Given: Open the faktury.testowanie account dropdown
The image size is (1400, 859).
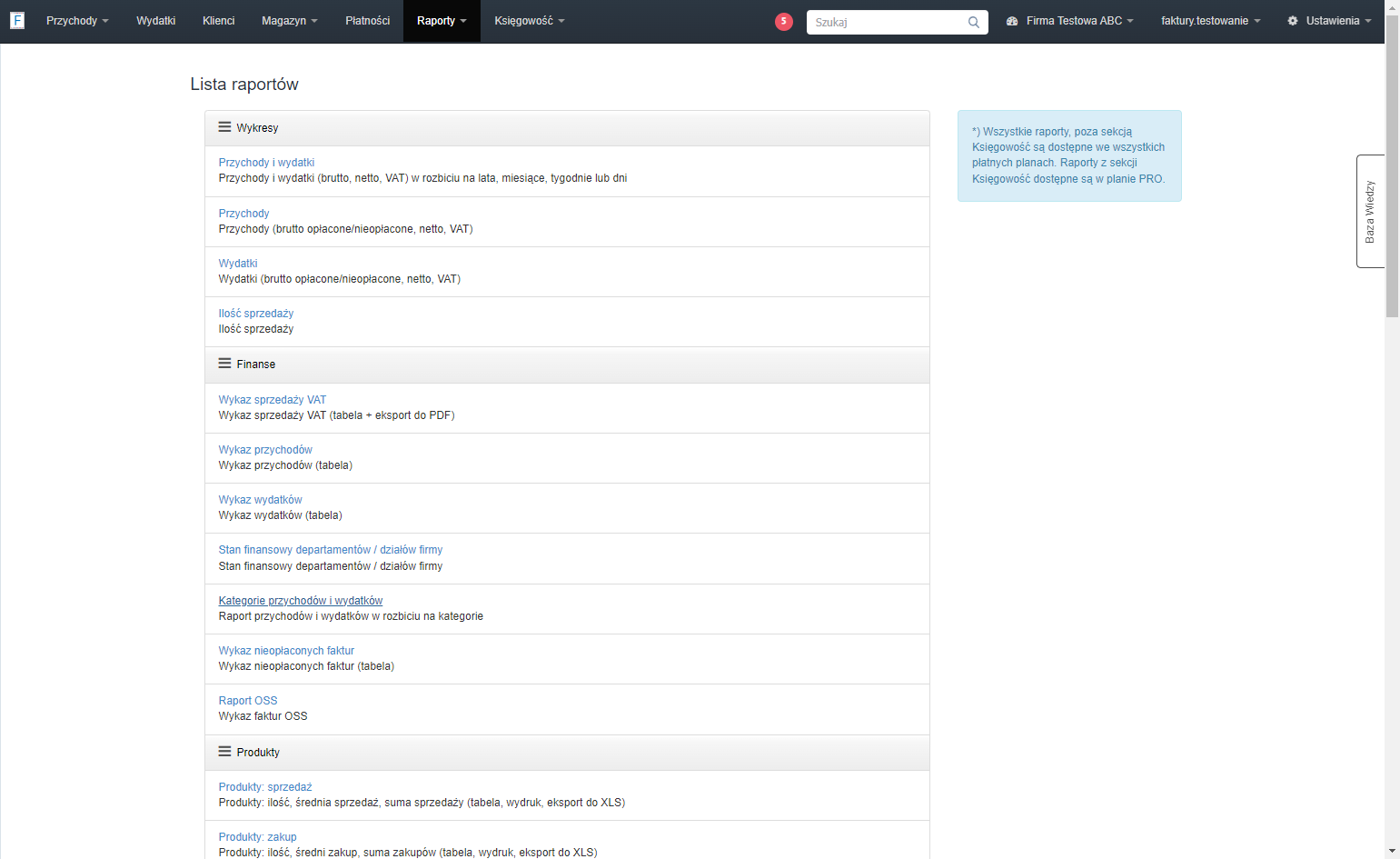Looking at the screenshot, I should pyautogui.click(x=1210, y=21).
